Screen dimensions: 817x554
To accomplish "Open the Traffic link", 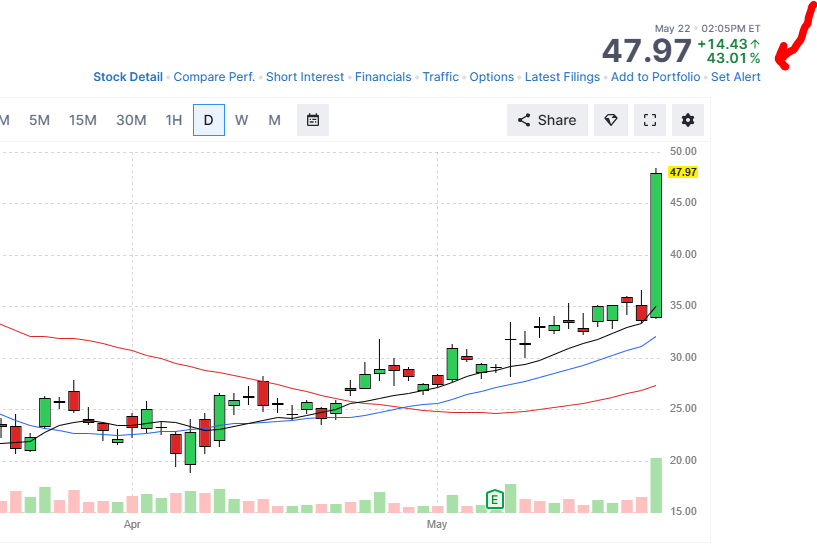I will pos(440,77).
